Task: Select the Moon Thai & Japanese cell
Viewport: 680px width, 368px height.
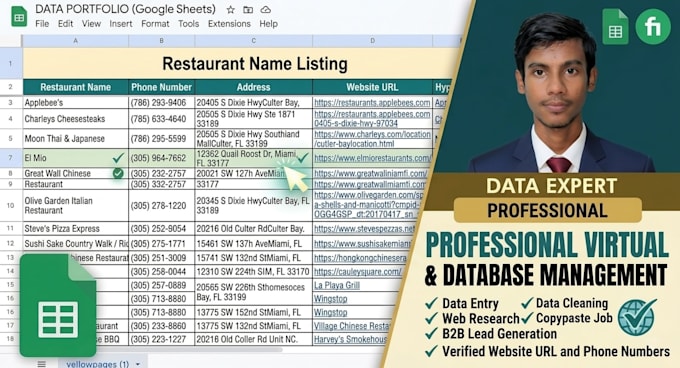Action: pyautogui.click(x=75, y=139)
